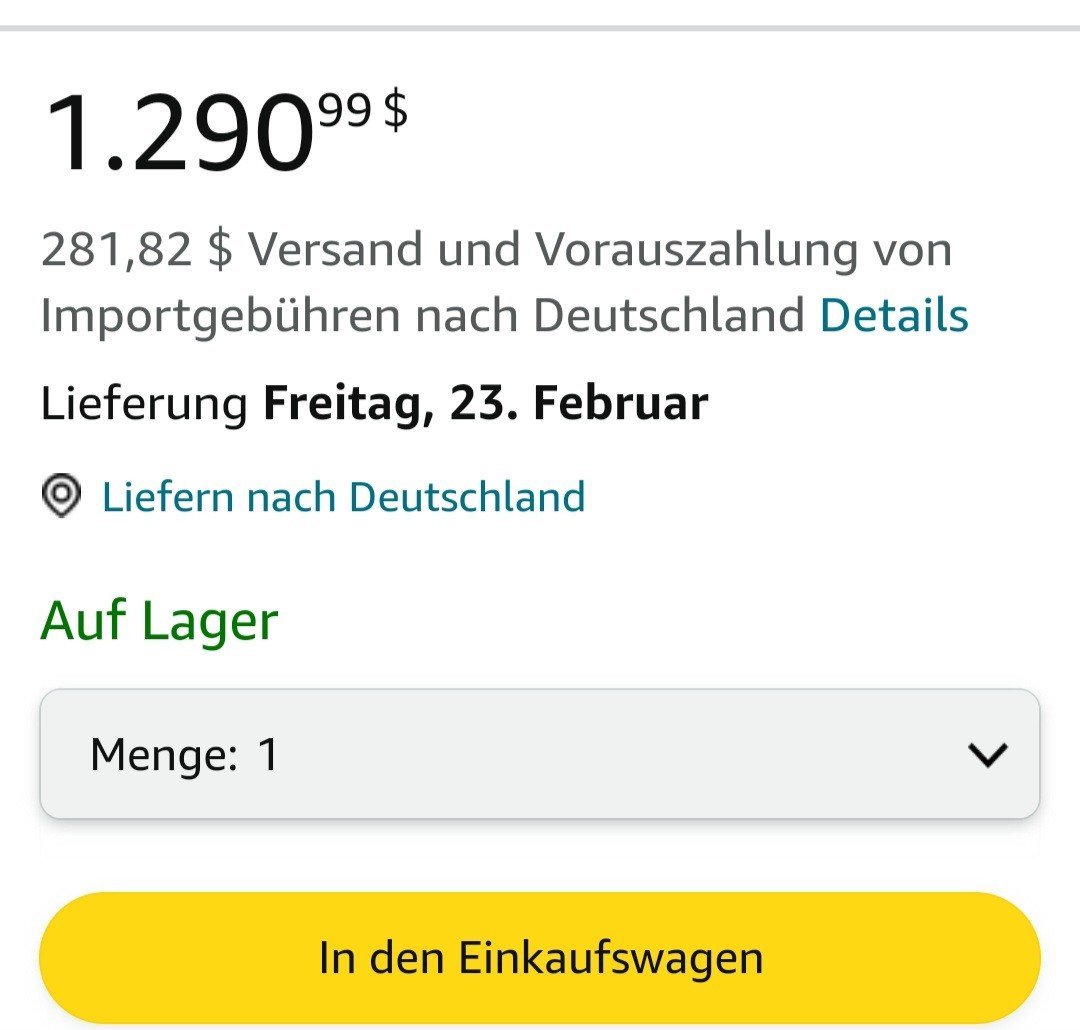
Task: Click the dollar sign beside the price
Action: click(396, 109)
